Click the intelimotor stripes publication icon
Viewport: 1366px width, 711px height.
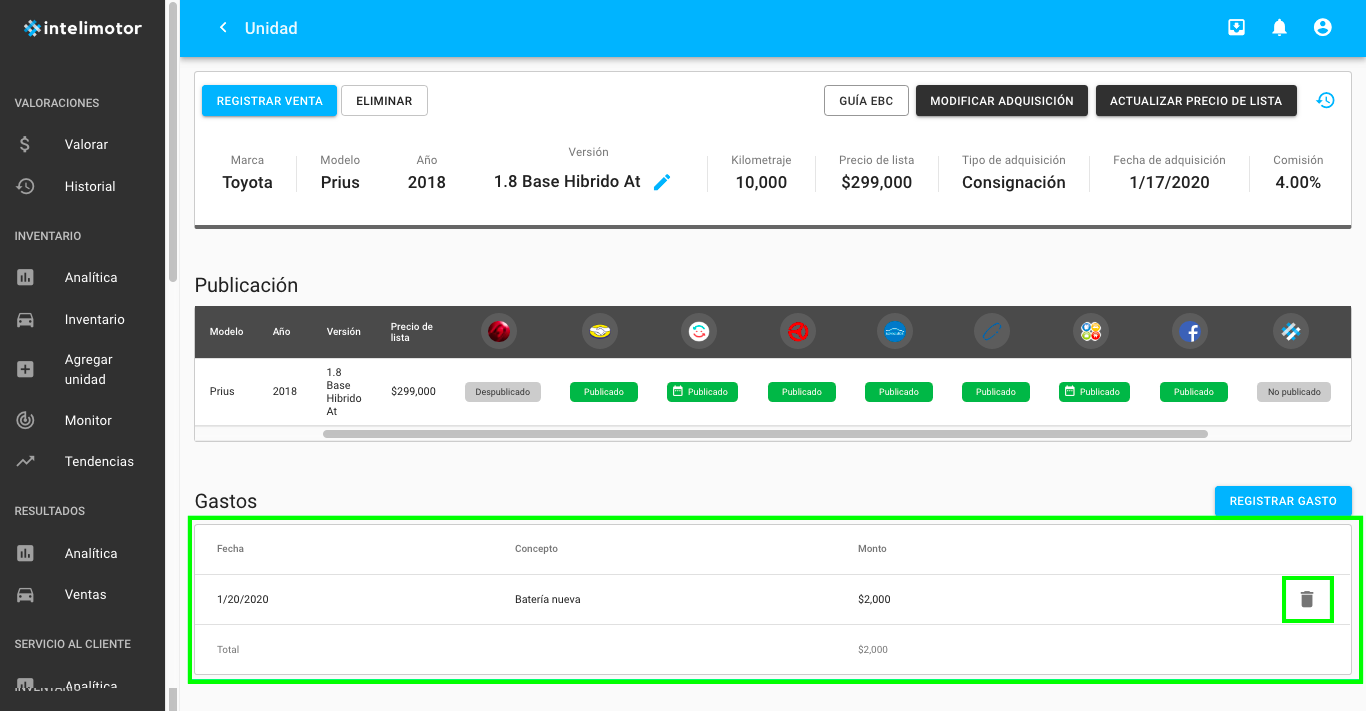pyautogui.click(x=1291, y=331)
